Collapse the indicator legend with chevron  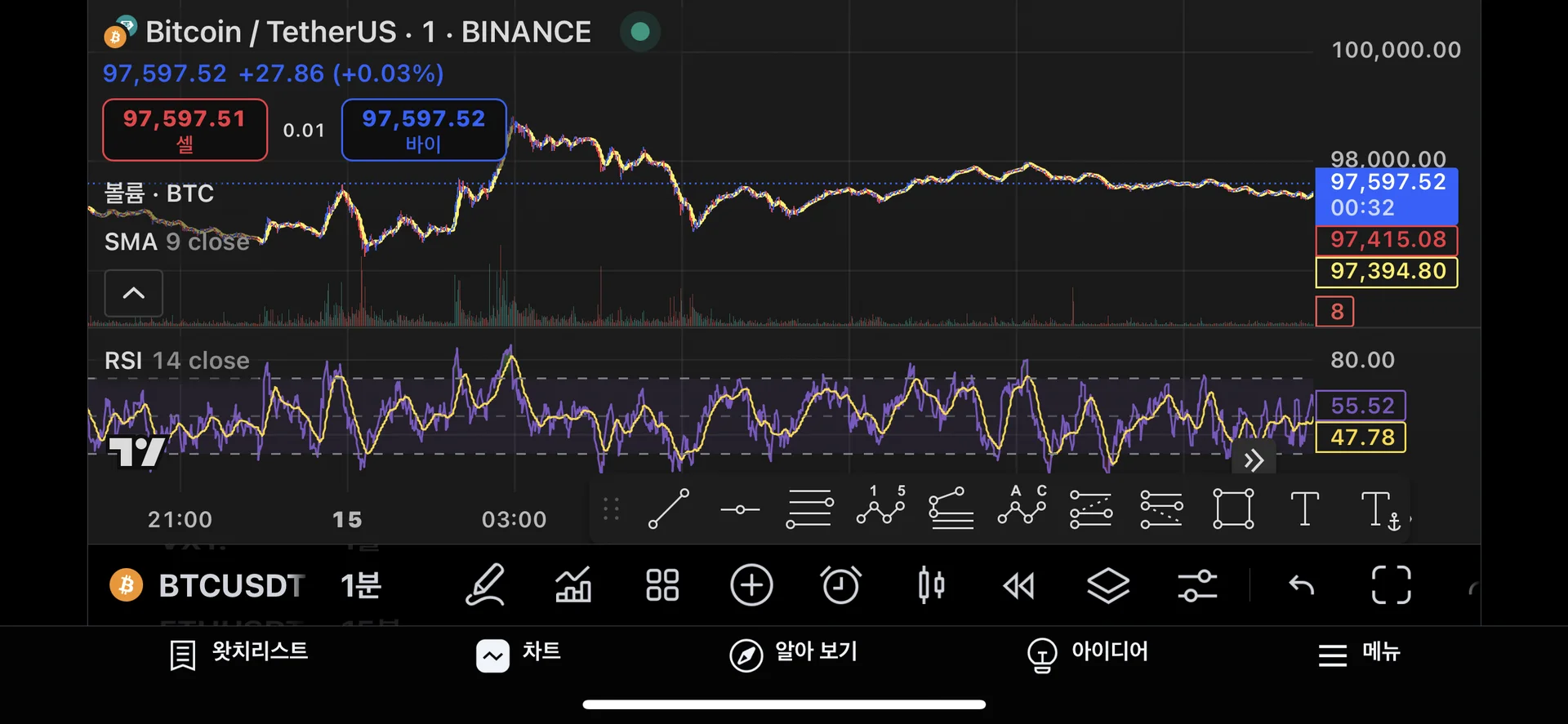tap(134, 293)
